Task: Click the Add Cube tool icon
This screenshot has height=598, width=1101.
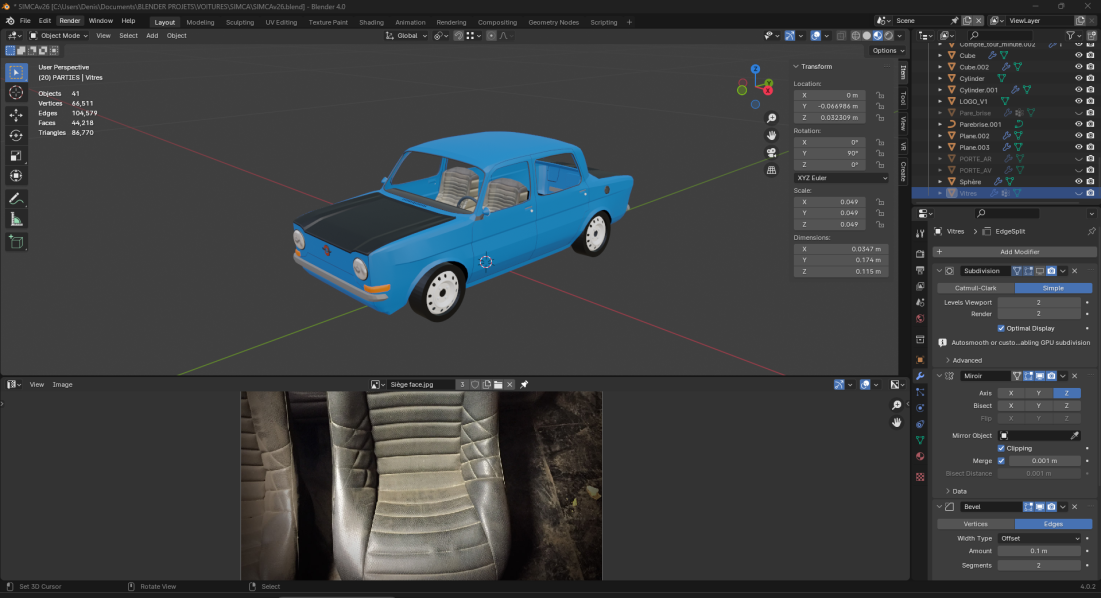Action: tap(16, 241)
